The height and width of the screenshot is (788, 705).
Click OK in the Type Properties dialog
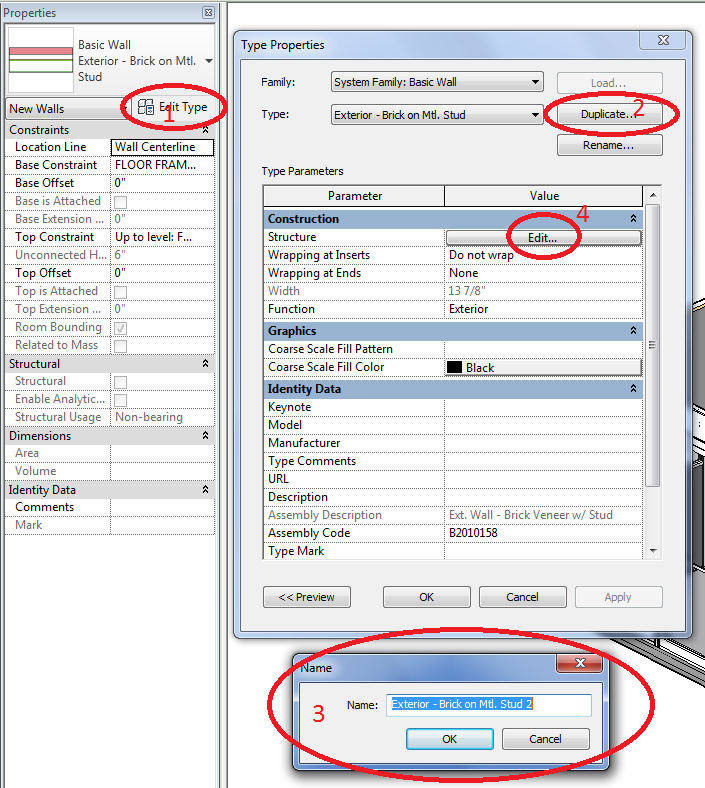(x=427, y=597)
